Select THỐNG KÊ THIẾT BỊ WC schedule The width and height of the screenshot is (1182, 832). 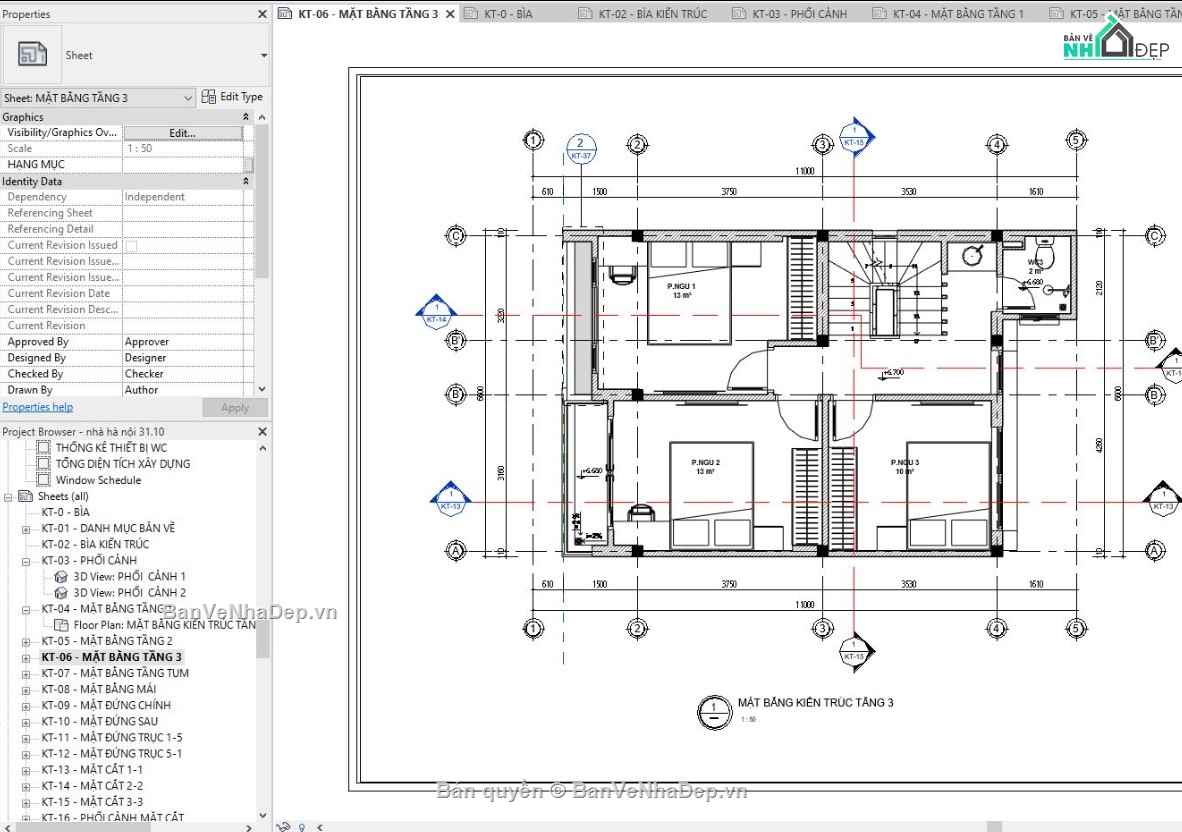click(112, 448)
